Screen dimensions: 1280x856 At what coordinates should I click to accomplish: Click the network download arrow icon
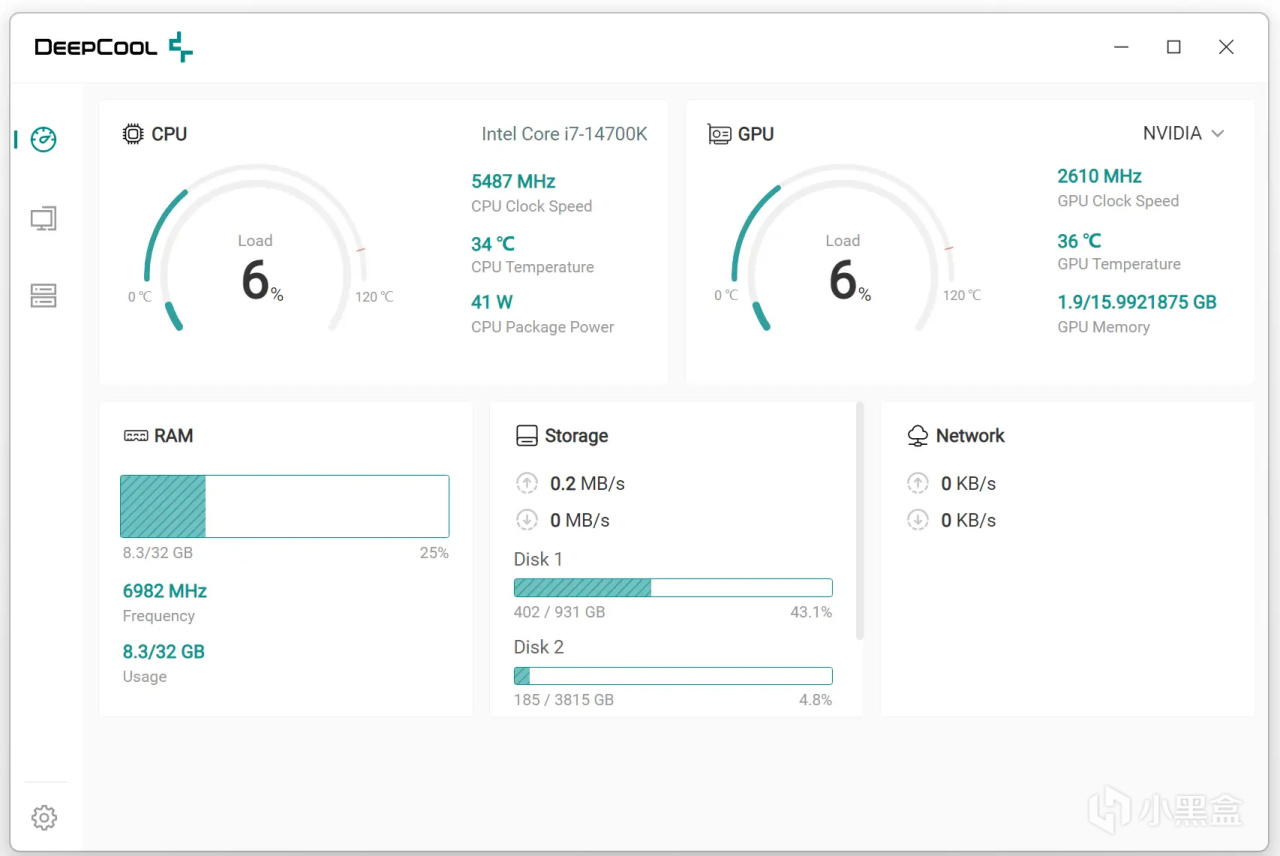point(918,520)
